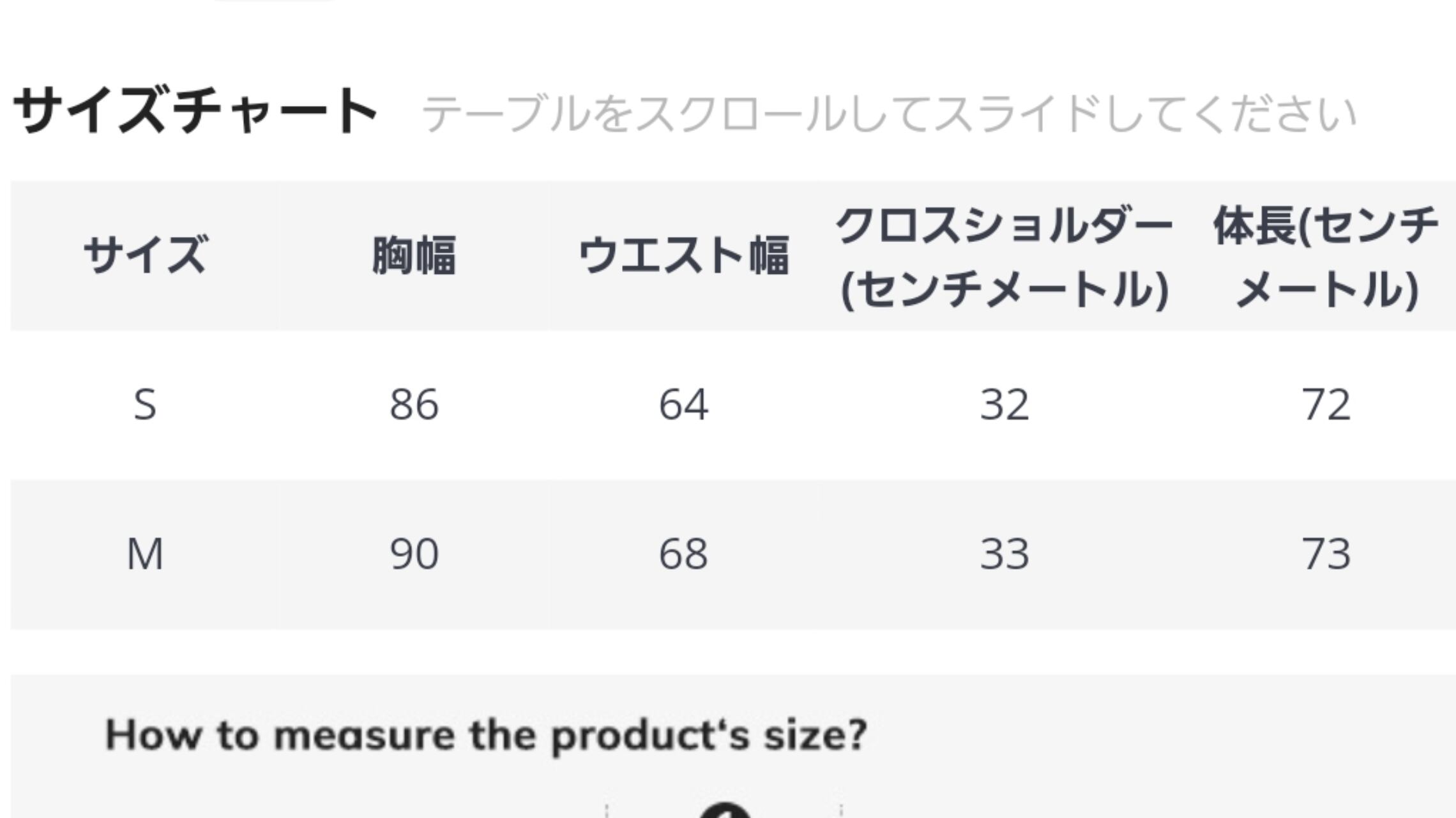Select the S size row label

(x=145, y=405)
